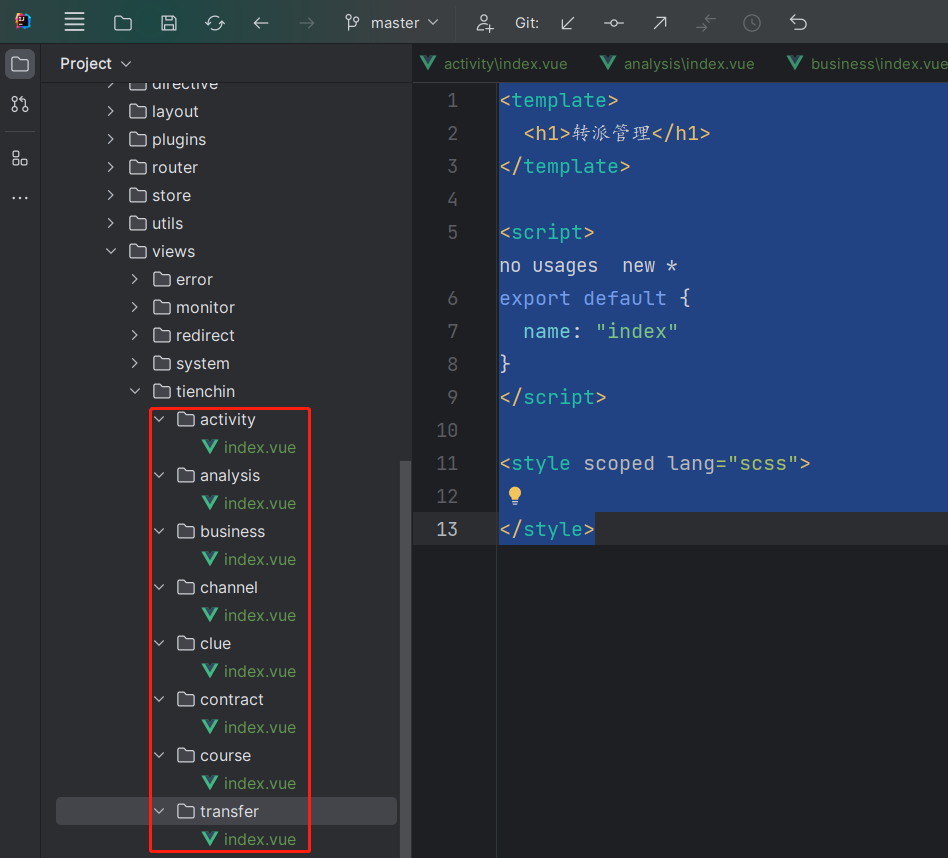Open the Project tool window icon

click(20, 64)
